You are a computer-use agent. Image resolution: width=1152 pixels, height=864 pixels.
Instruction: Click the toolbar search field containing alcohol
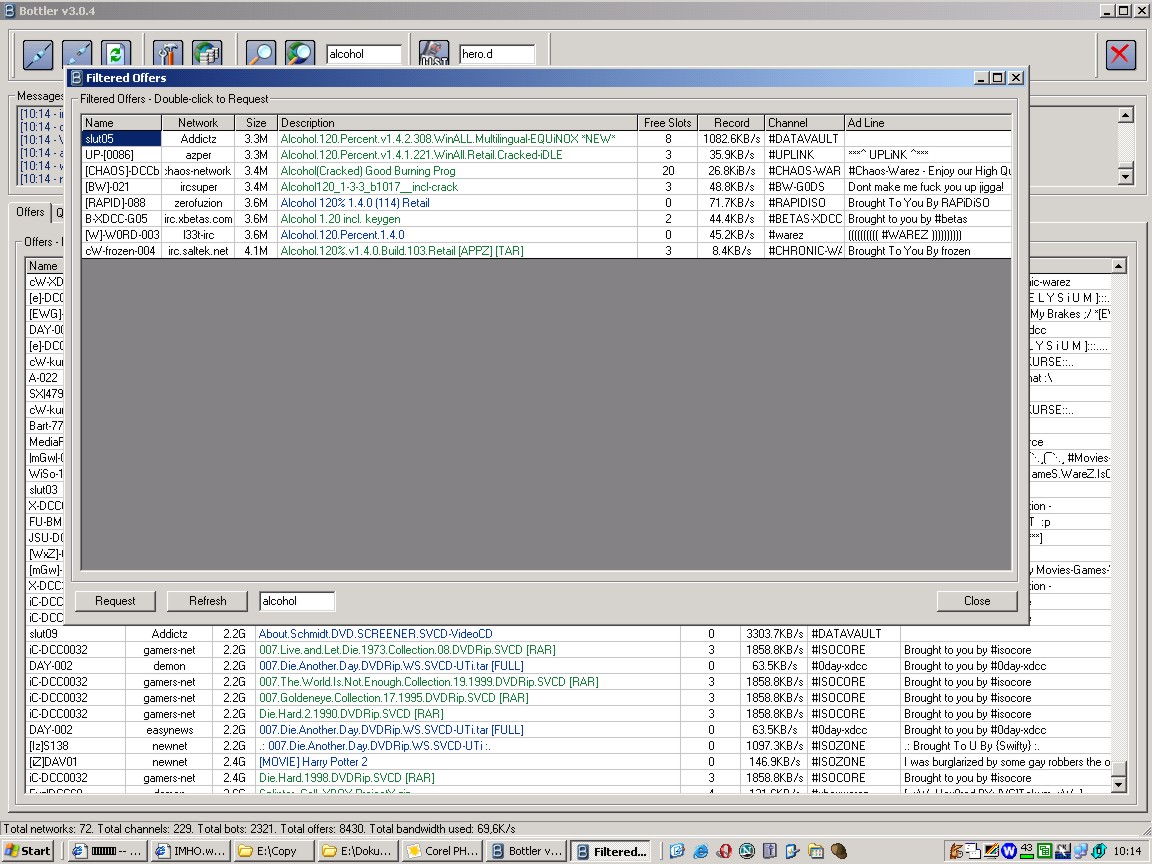[364, 54]
